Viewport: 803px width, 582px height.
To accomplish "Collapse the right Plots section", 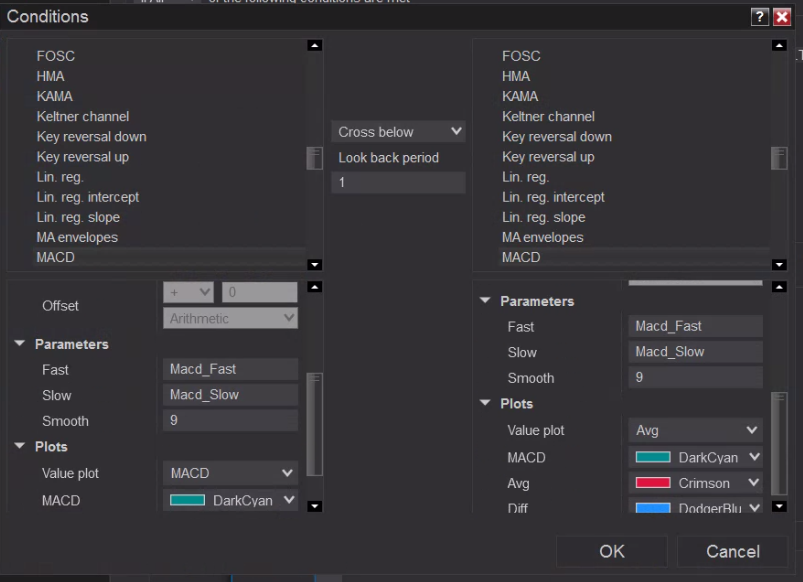I will (x=485, y=403).
